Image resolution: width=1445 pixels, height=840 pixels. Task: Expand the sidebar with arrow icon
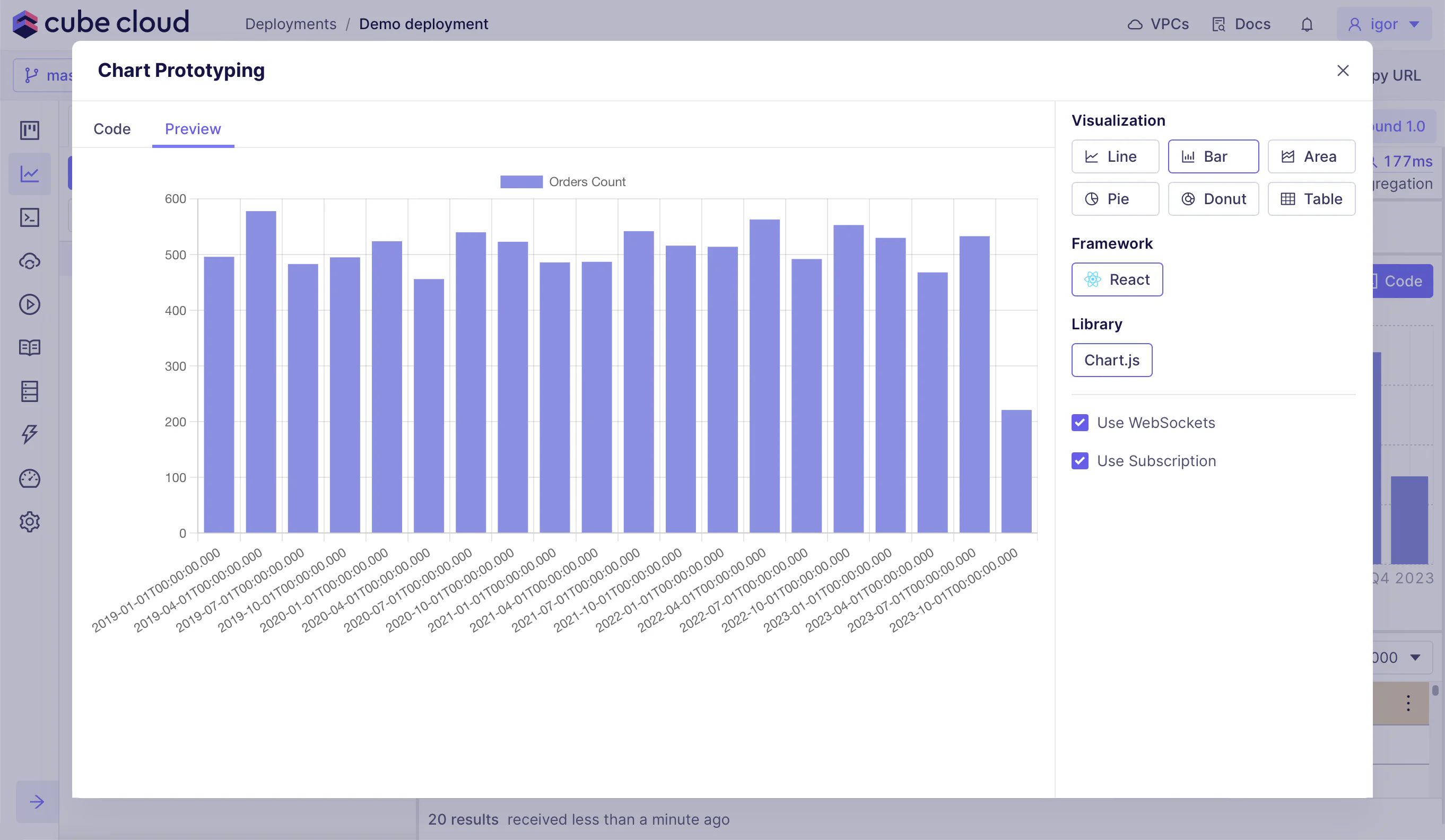click(x=37, y=802)
